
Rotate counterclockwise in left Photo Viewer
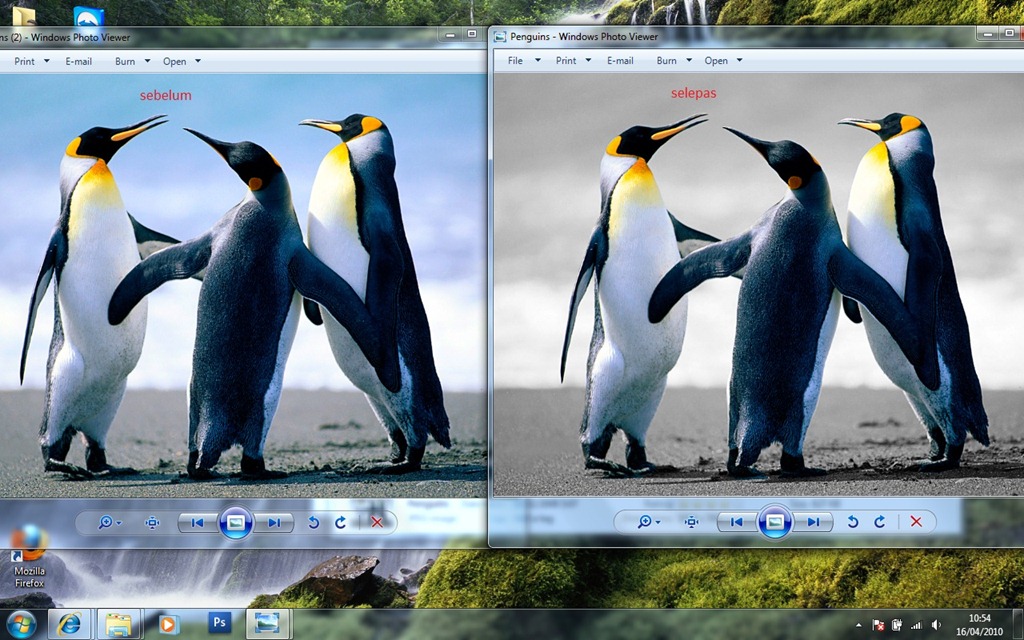pyautogui.click(x=313, y=522)
